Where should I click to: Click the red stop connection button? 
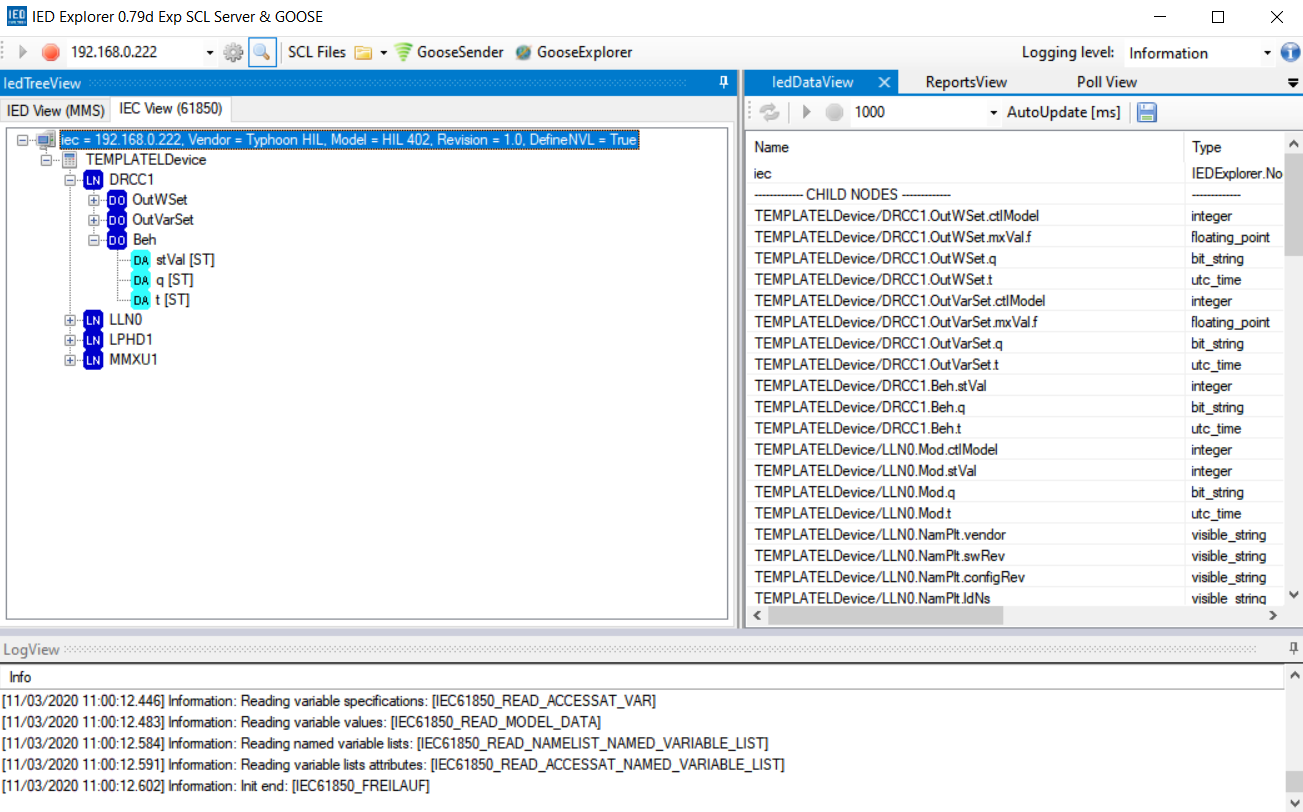coord(51,53)
